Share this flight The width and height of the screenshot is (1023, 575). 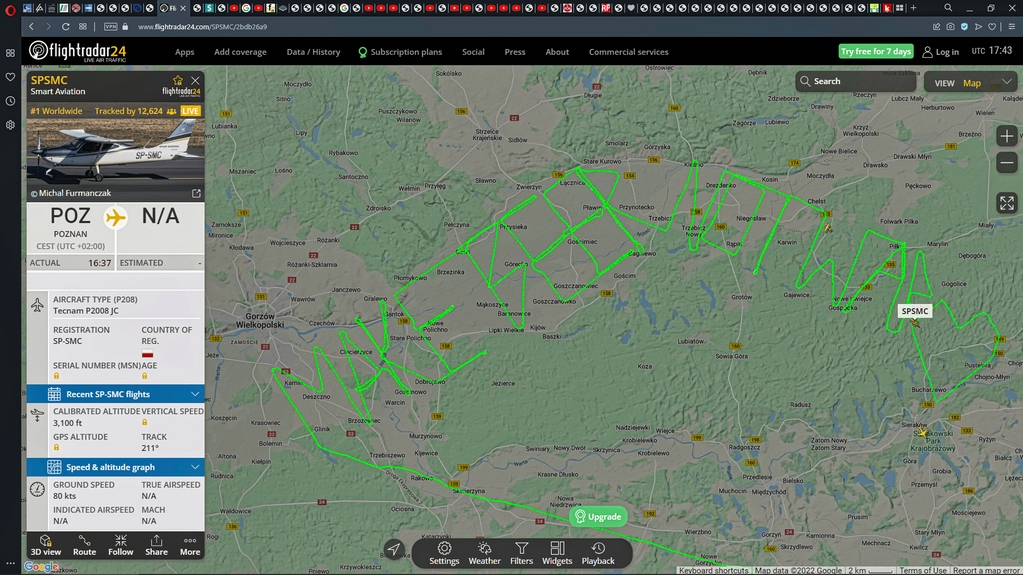[x=157, y=545]
